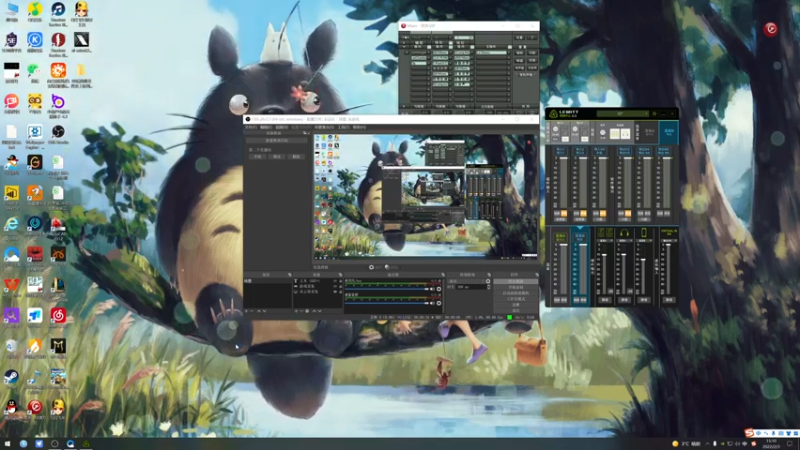Open the red NetEase Cloud Music icon

pyautogui.click(x=58, y=316)
